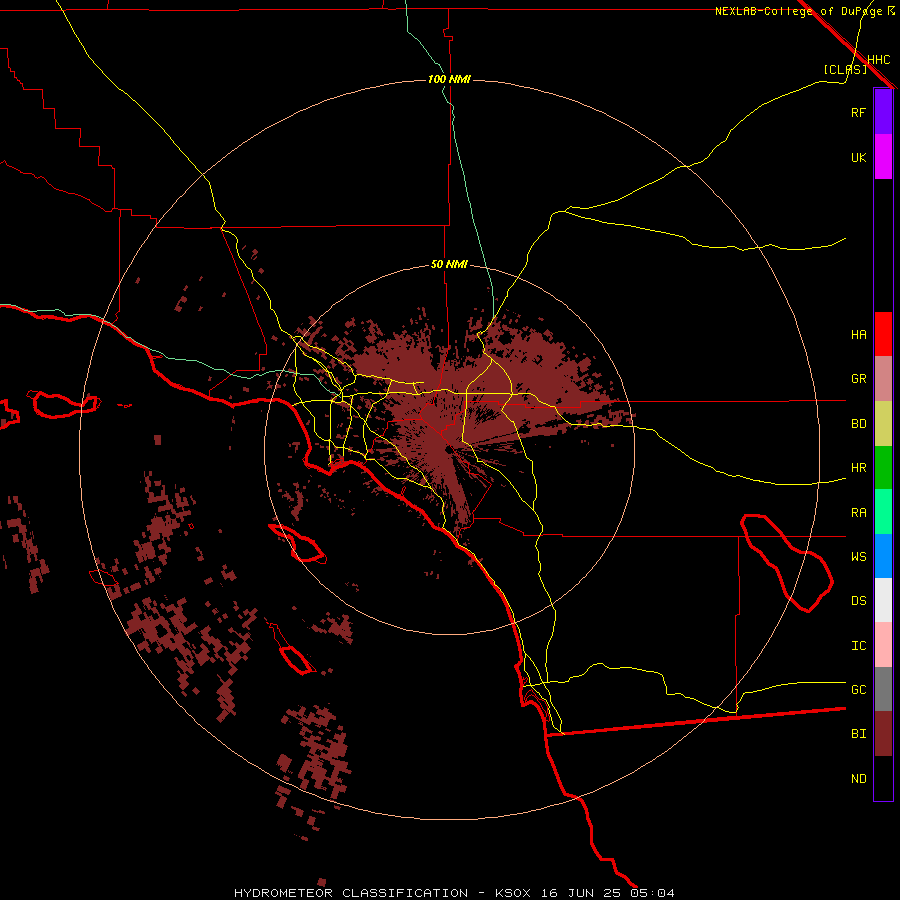This screenshot has width=900, height=900.
Task: Click the IC light pink legend swatch
Action: tap(883, 645)
